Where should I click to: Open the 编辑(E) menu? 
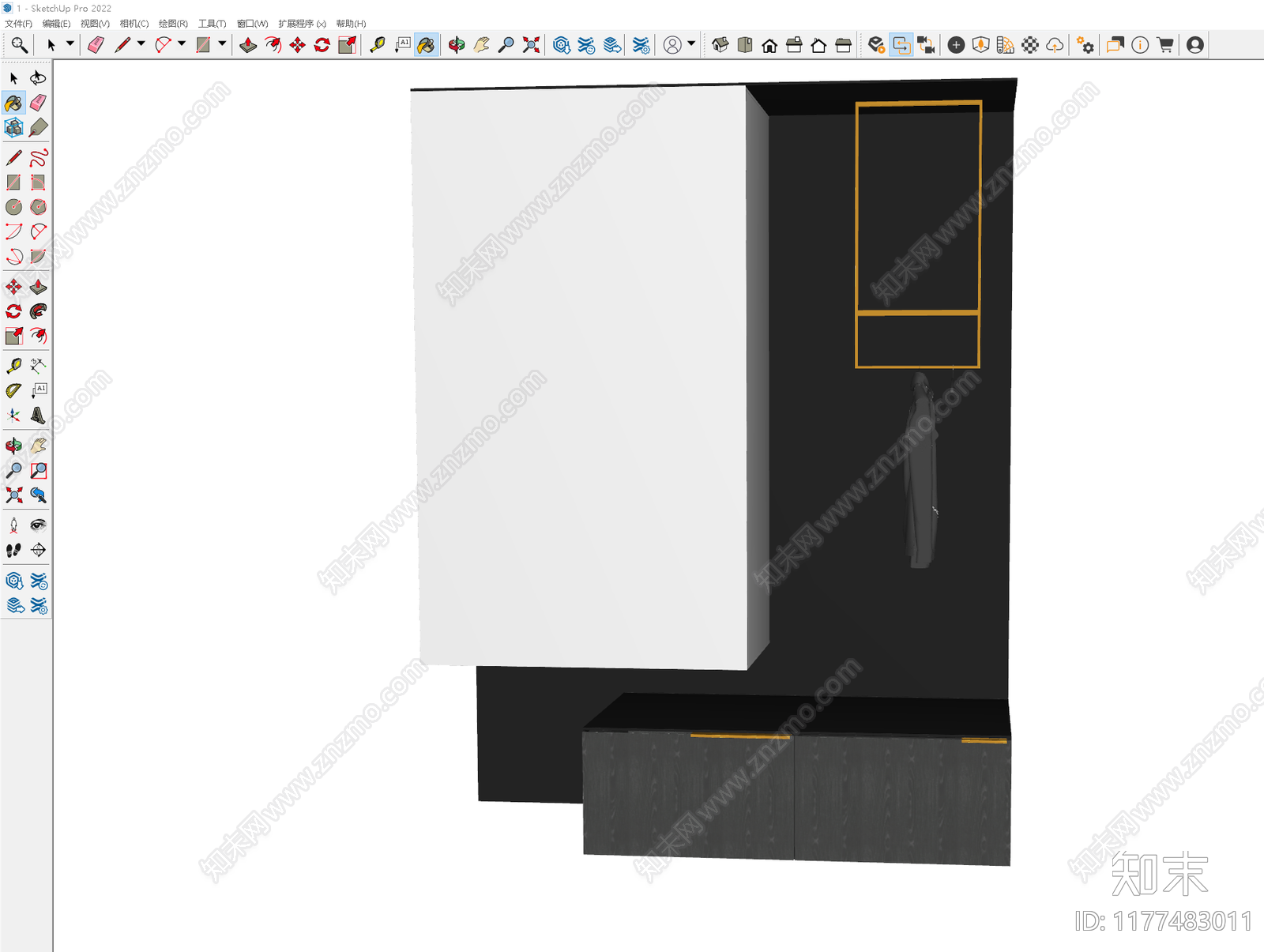tap(56, 24)
